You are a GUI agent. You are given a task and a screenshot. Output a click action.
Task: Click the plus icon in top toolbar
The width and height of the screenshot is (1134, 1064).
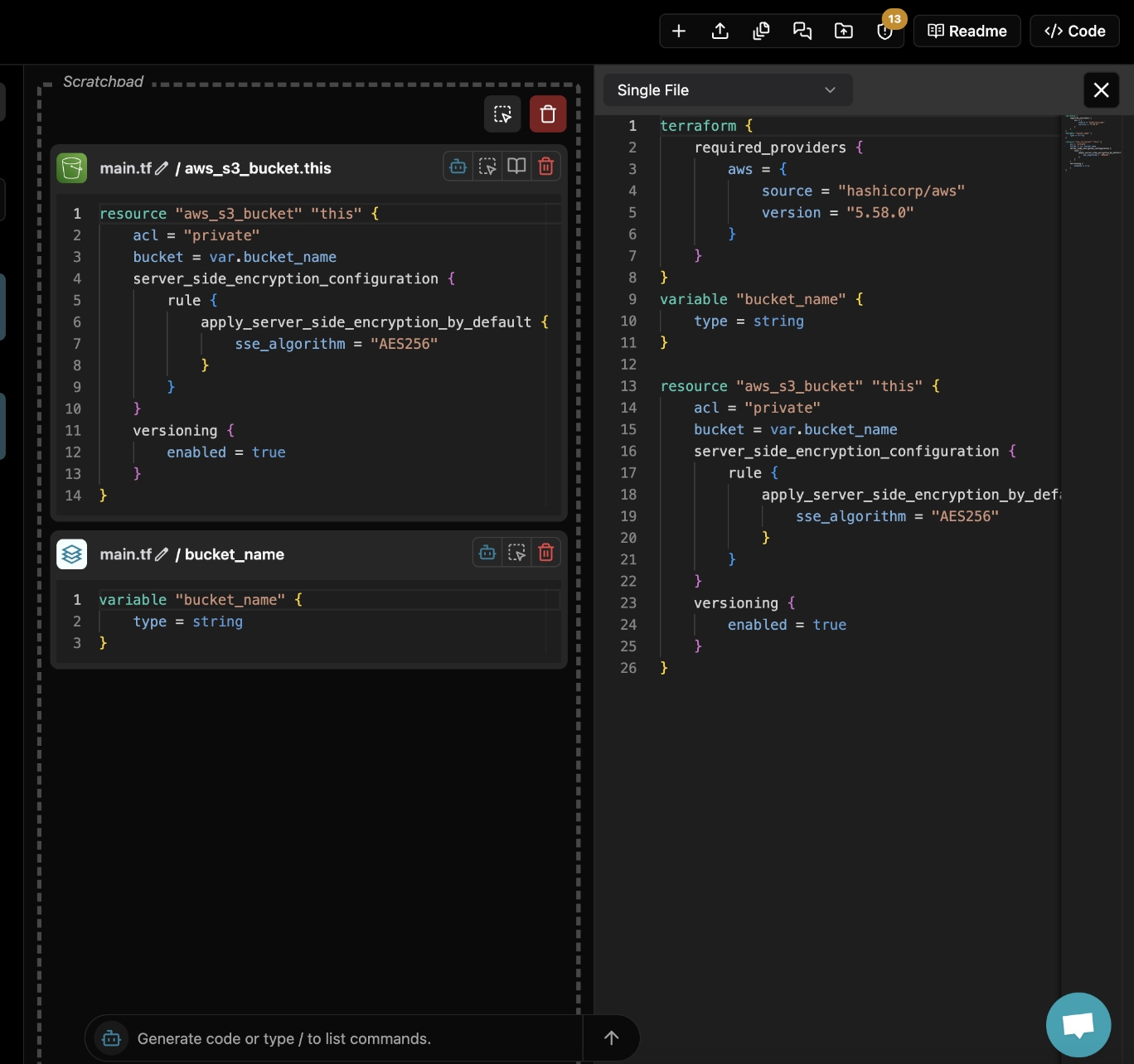(679, 31)
